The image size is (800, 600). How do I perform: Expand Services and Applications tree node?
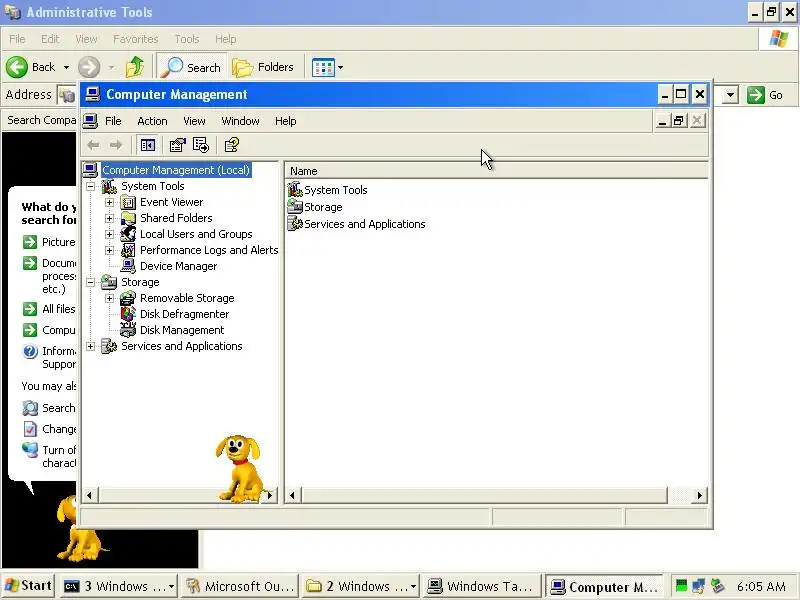coord(90,346)
